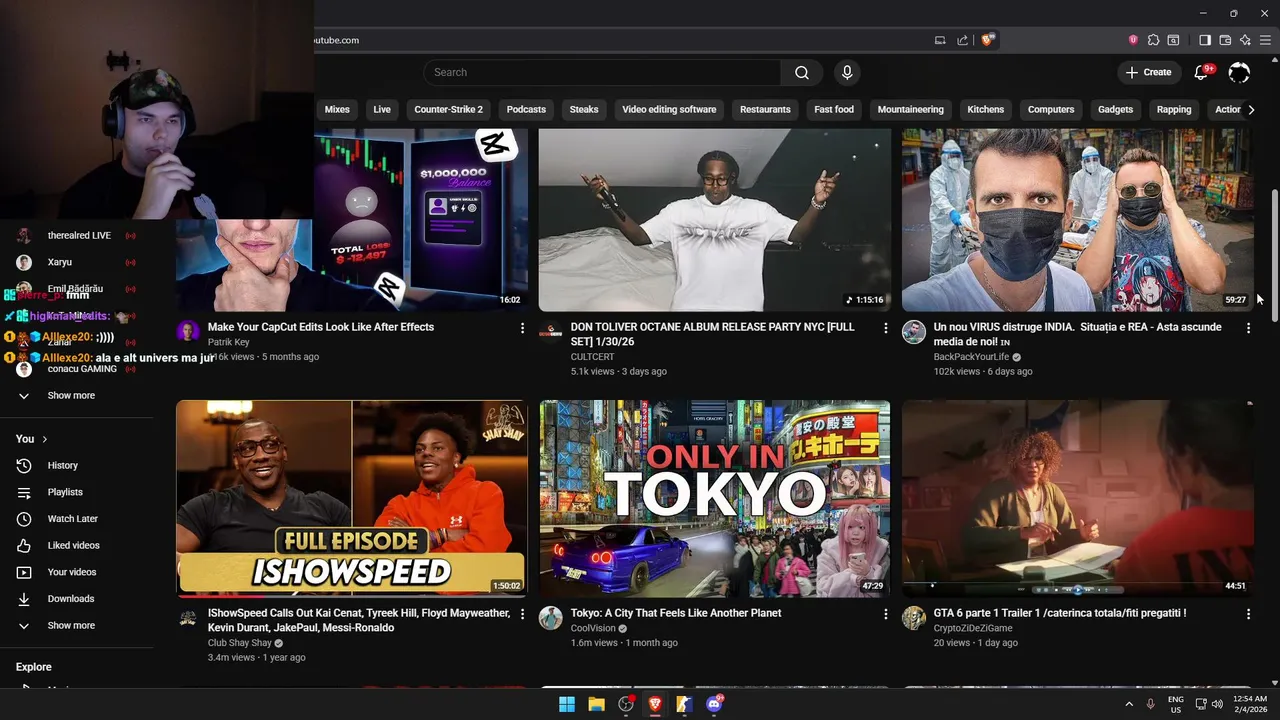Viewport: 1280px width, 720px height.
Task: Open options menu for Un nou VIRUS video
Action: (x=1248, y=328)
